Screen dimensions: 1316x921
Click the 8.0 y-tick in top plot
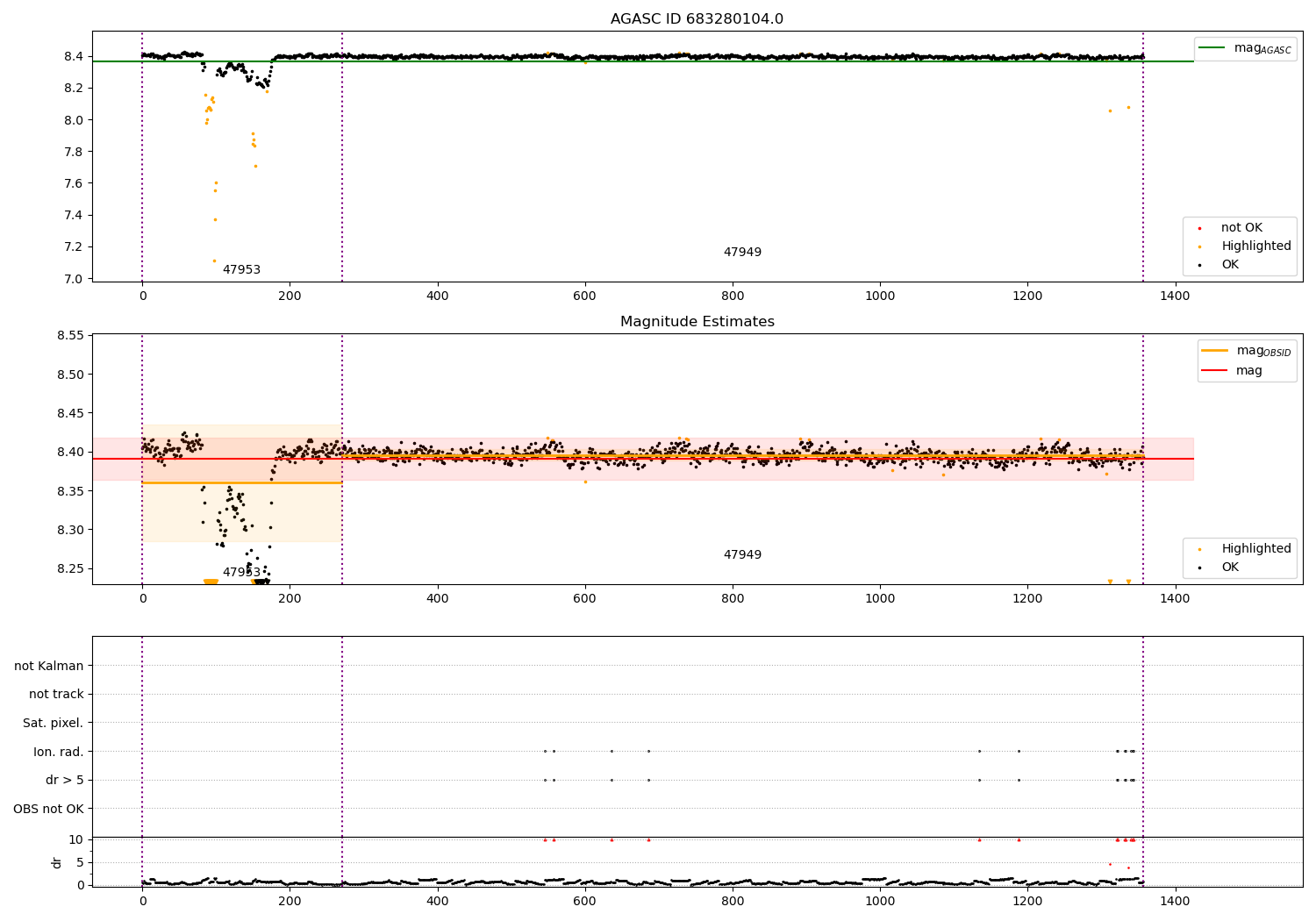coord(74,120)
